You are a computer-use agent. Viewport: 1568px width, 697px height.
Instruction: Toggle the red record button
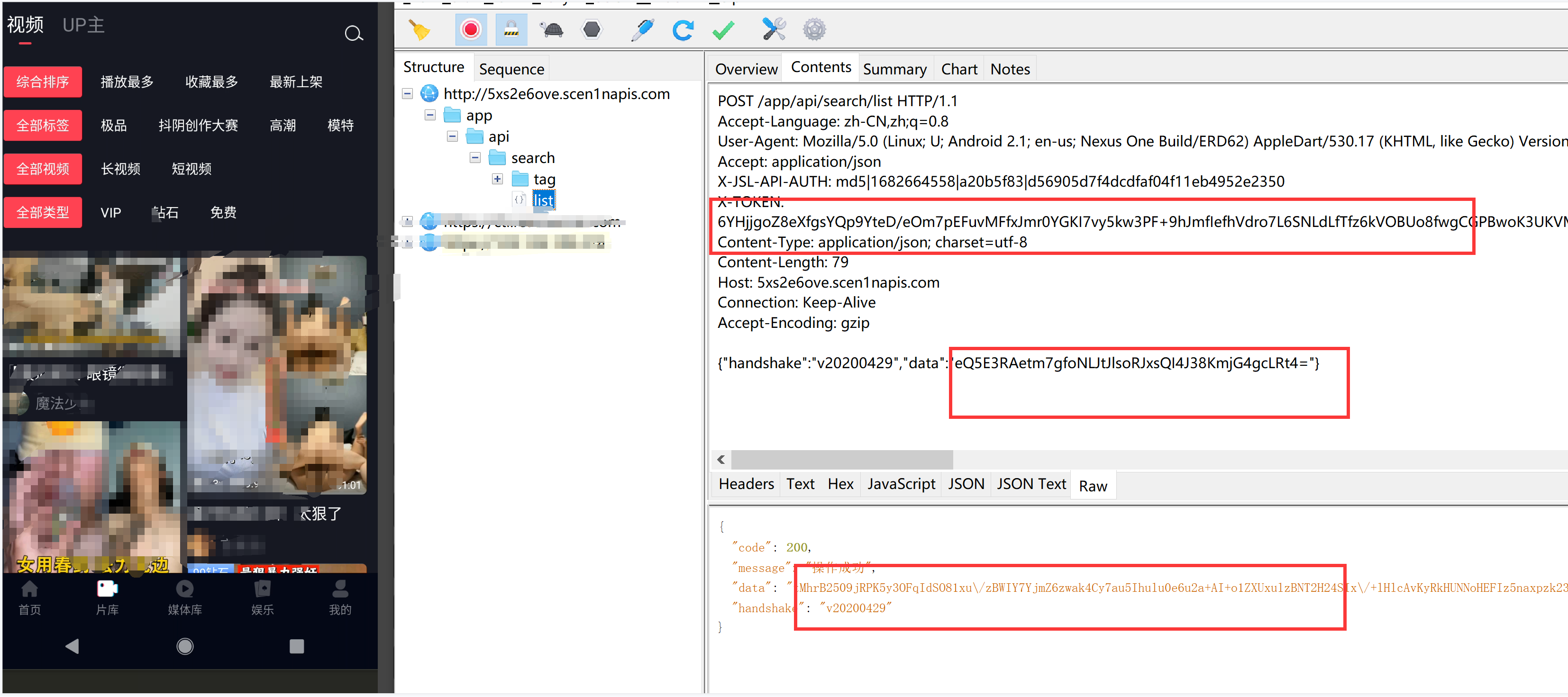[x=471, y=30]
